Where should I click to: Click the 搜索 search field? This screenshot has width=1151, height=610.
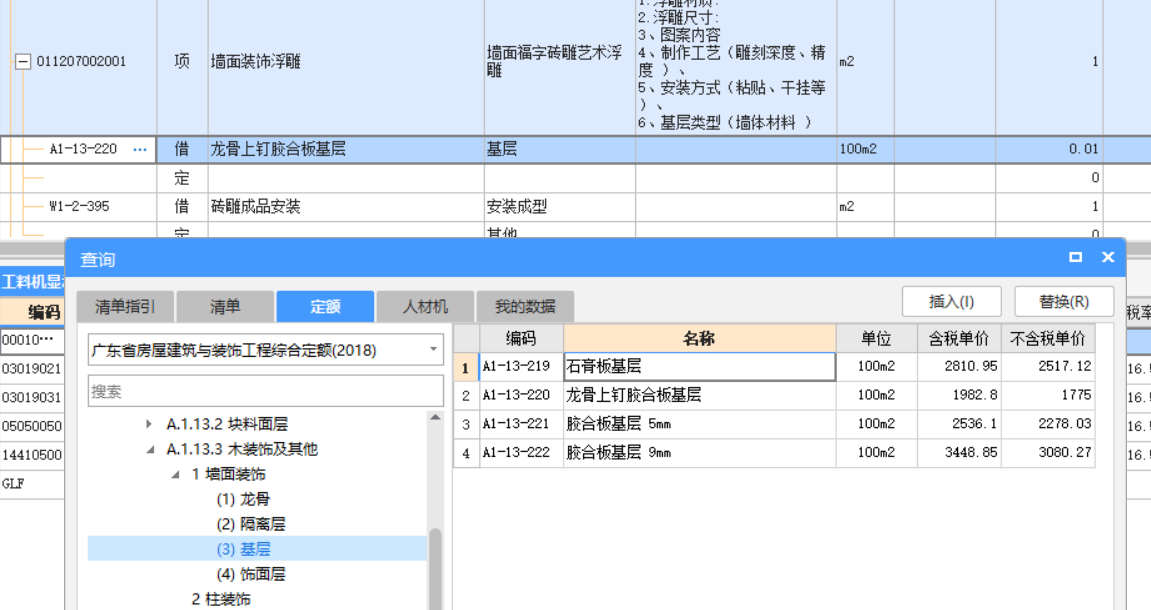[x=266, y=391]
